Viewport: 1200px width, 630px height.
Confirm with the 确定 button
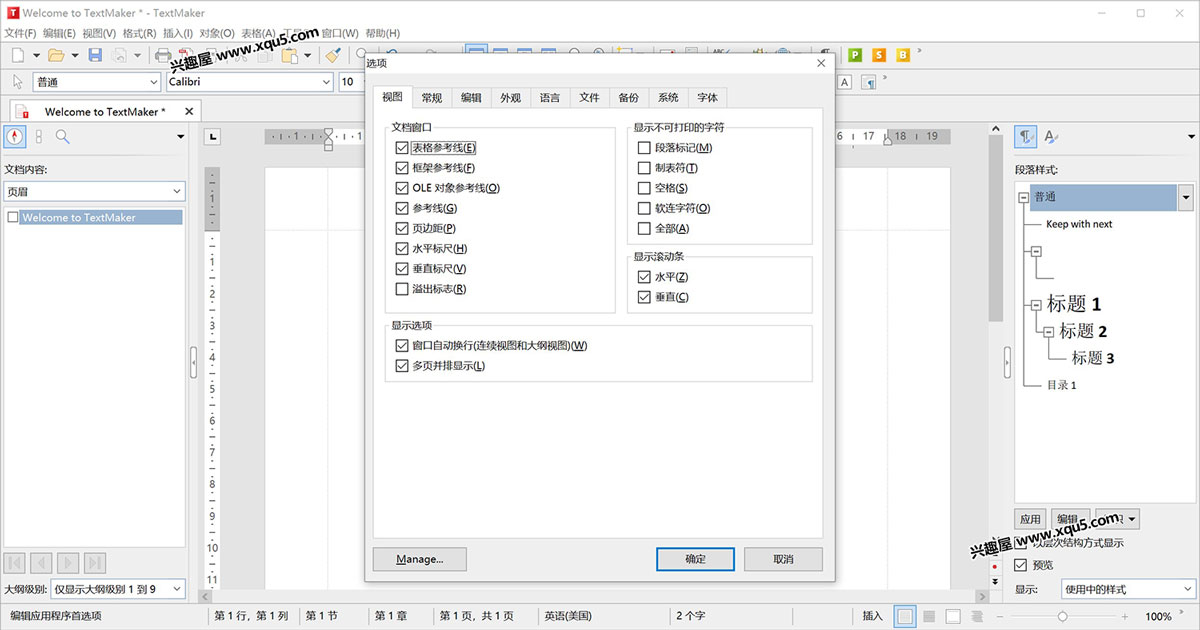point(695,559)
